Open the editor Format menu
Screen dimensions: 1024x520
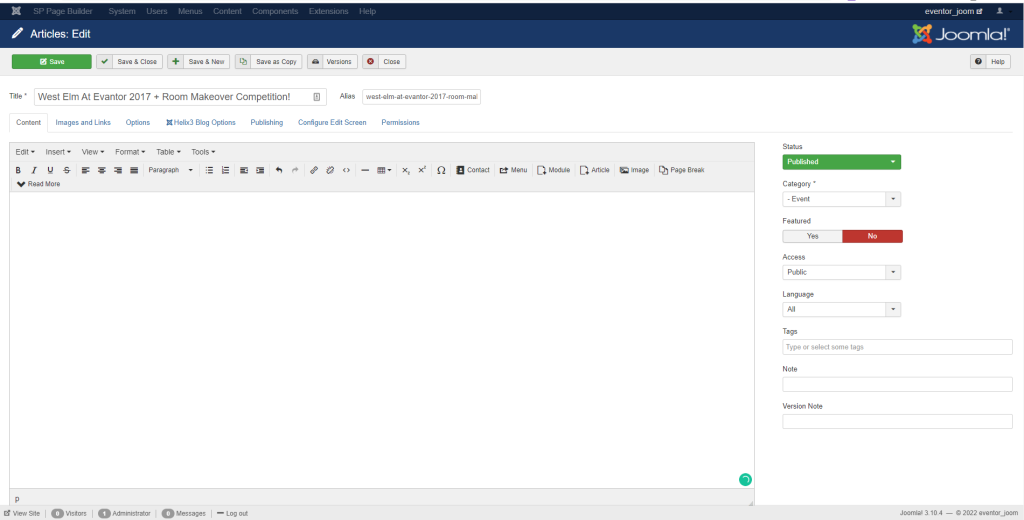[x=130, y=152]
